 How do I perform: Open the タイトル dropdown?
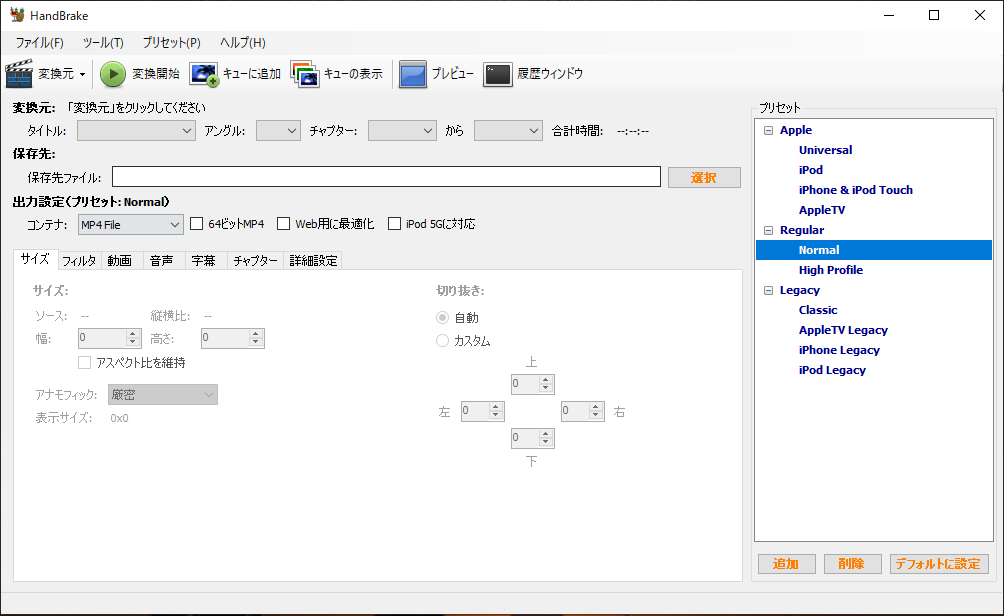point(136,131)
